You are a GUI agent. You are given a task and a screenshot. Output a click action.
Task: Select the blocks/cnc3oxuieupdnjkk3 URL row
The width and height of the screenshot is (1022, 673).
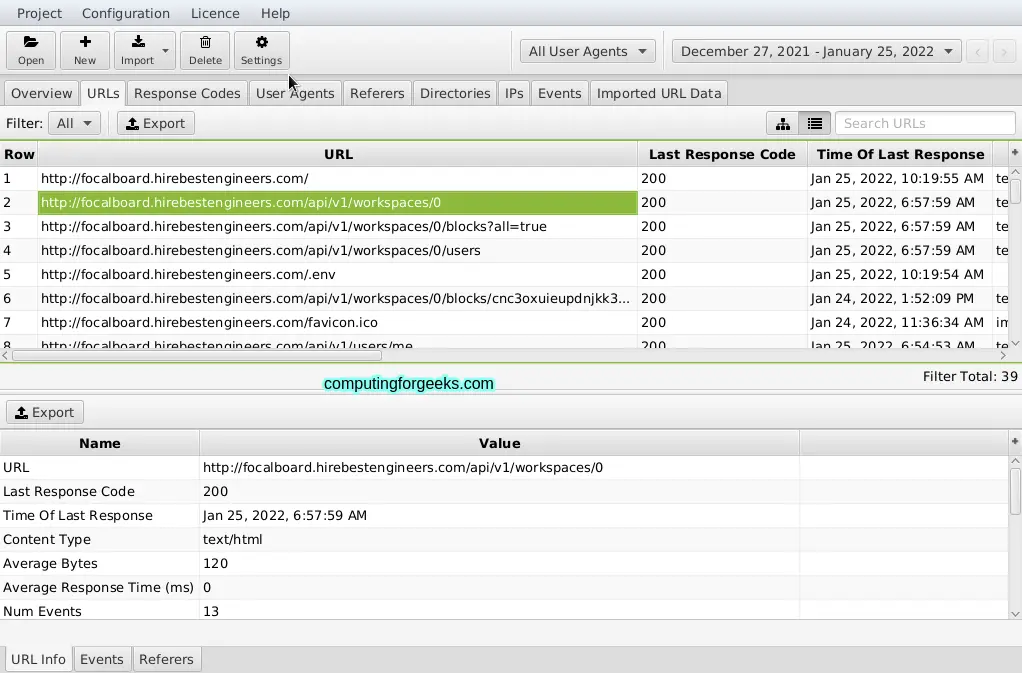point(338,299)
